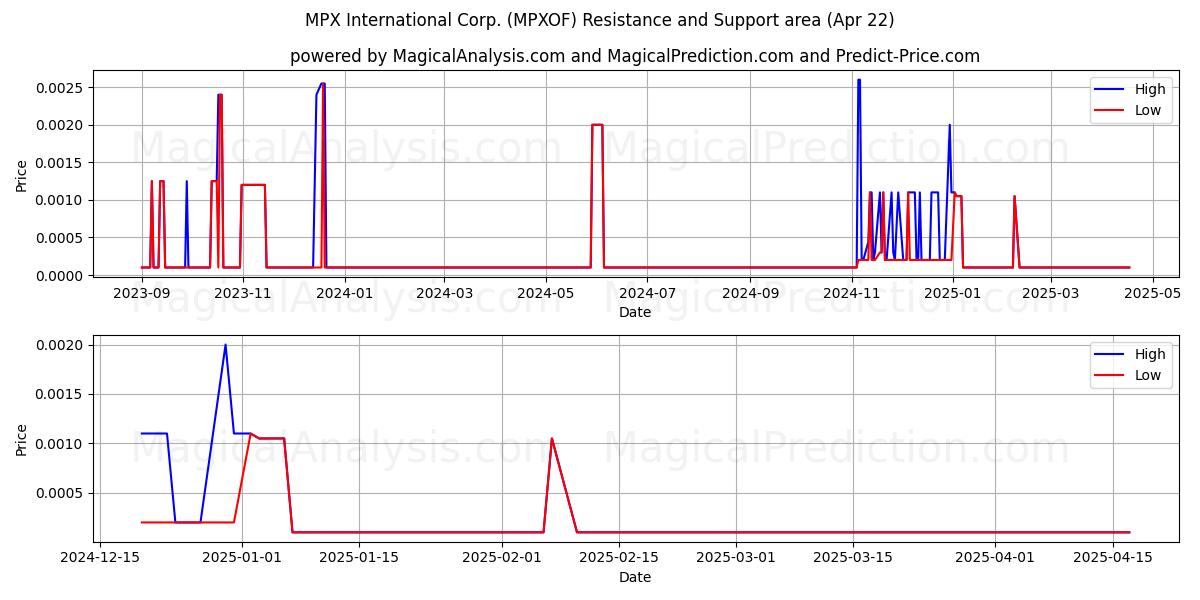Click the 2024-07 tick label
The width and height of the screenshot is (1200, 600).
tap(647, 293)
